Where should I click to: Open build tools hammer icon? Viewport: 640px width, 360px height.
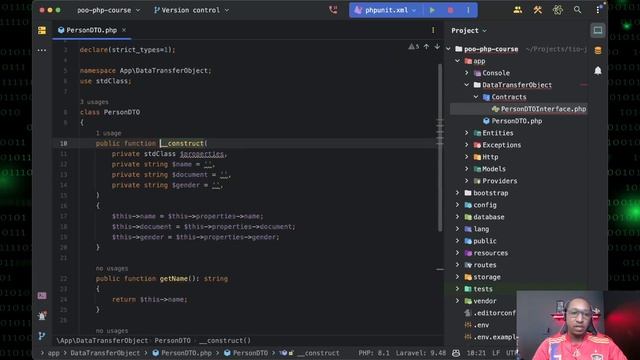click(x=538, y=10)
